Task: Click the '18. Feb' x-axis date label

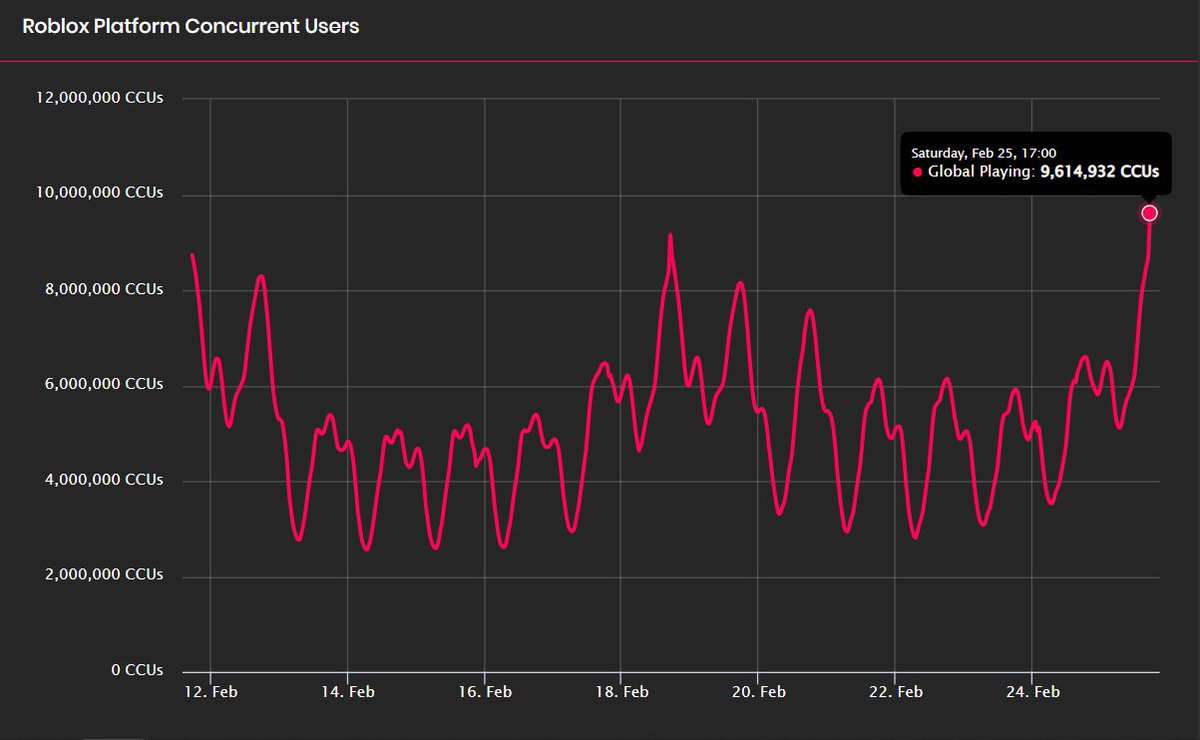Action: pyautogui.click(x=621, y=692)
